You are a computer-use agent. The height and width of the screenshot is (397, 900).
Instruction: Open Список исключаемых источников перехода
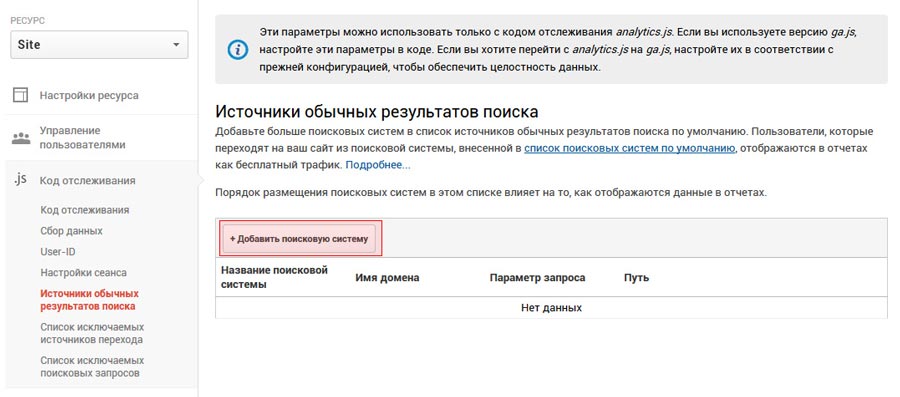92,333
